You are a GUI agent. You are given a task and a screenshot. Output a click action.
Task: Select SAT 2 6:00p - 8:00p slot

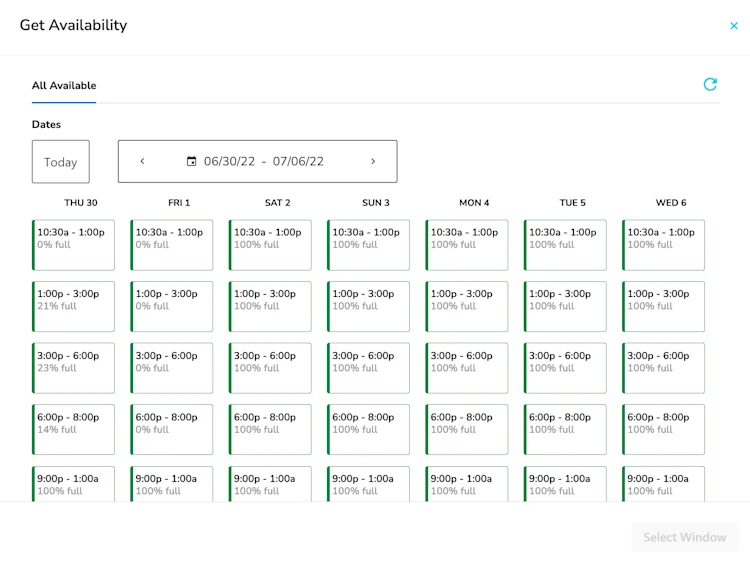point(270,430)
